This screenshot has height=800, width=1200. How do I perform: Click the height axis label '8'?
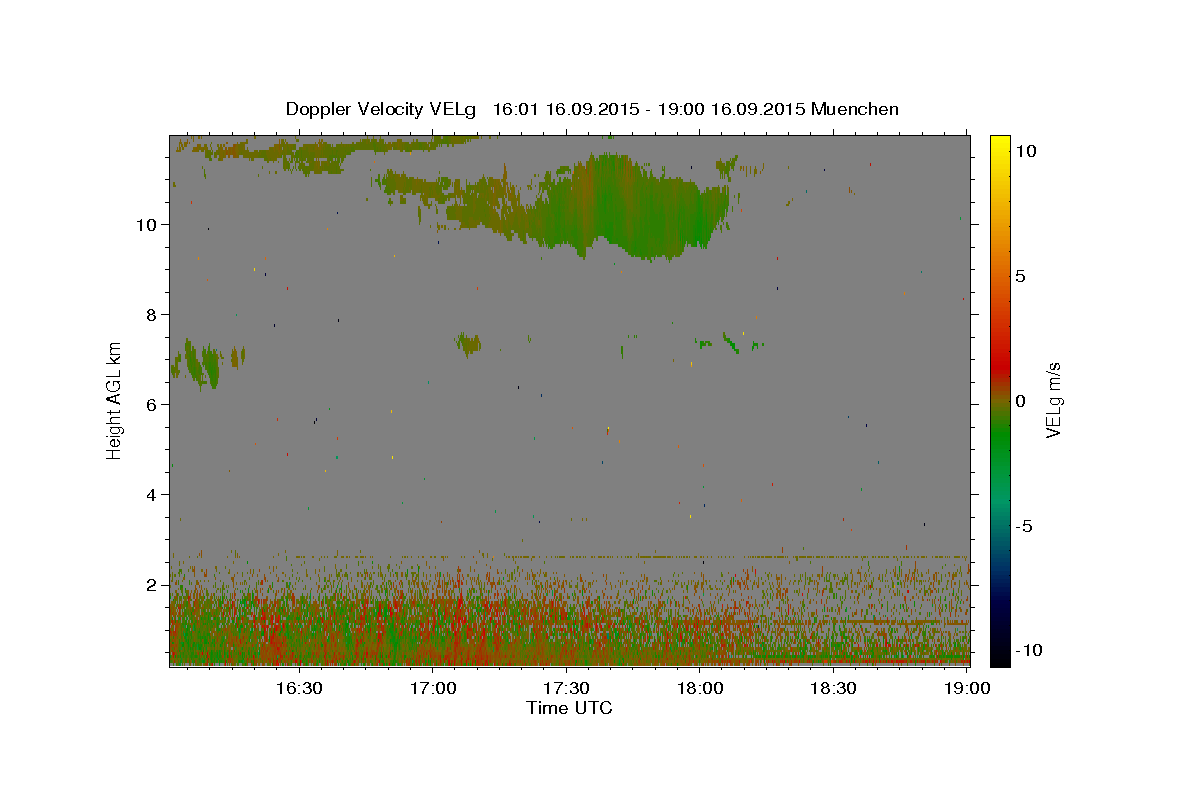[x=152, y=315]
